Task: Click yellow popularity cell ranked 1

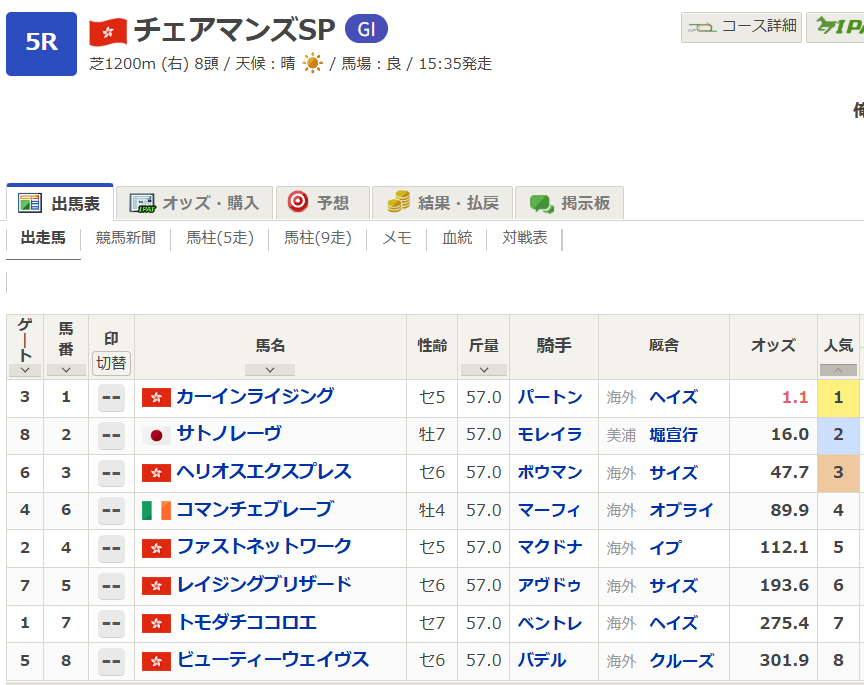Action: (x=838, y=398)
